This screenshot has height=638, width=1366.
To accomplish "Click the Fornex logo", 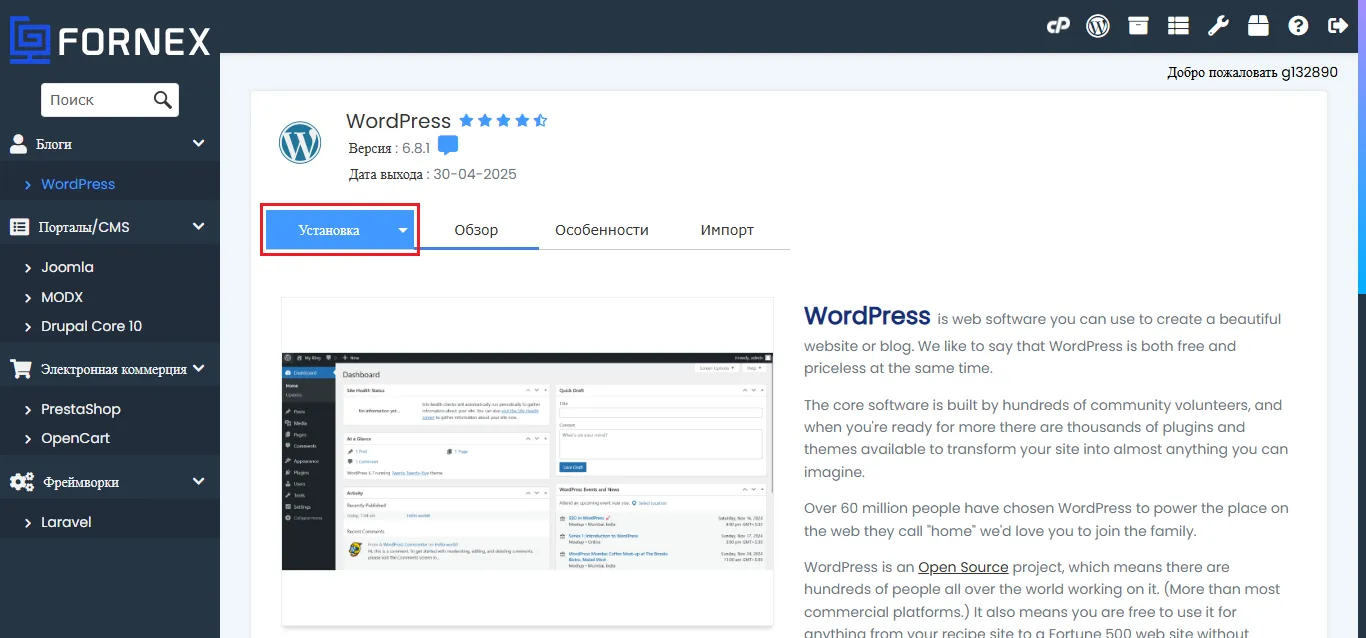I will pyautogui.click(x=110, y=41).
